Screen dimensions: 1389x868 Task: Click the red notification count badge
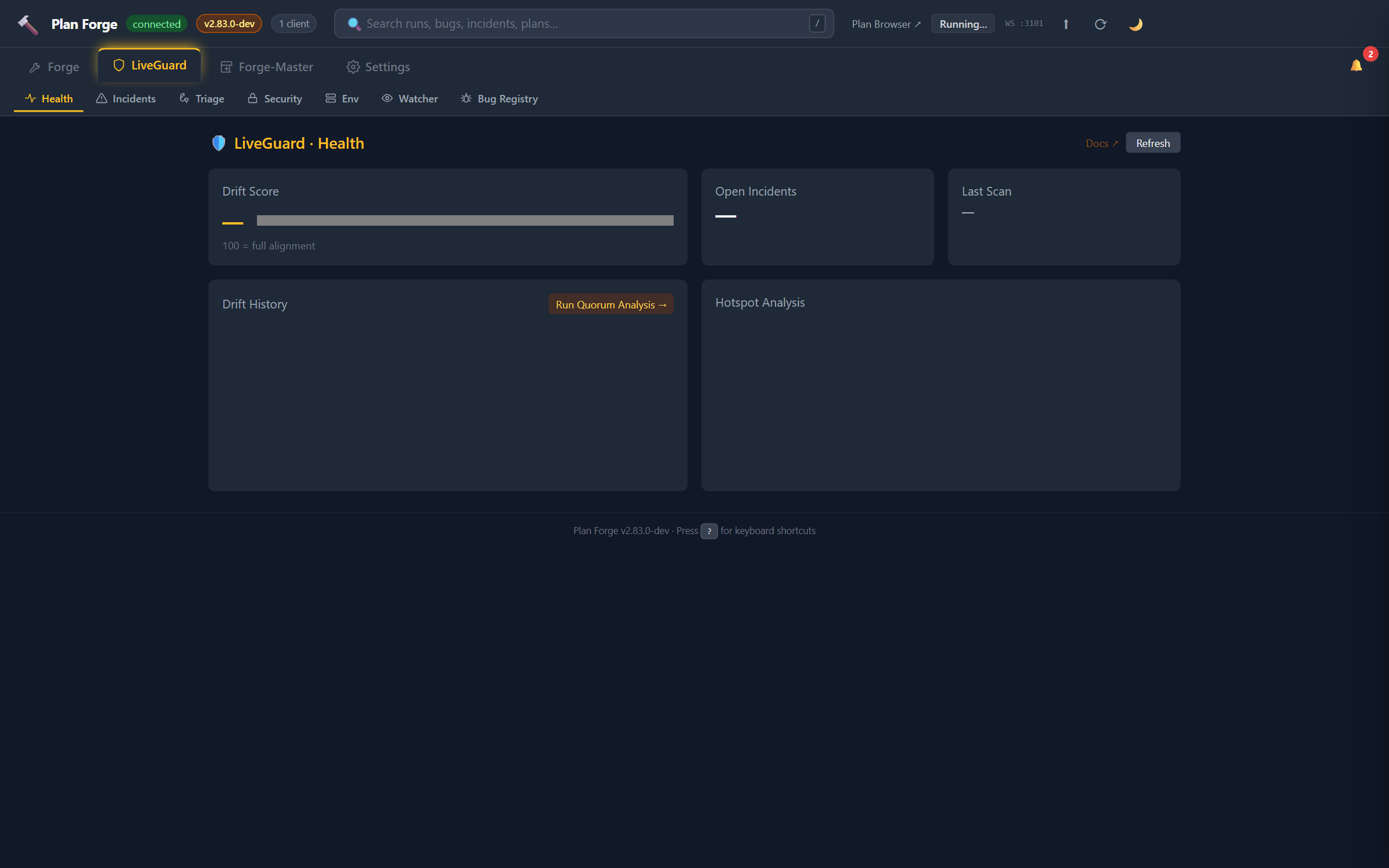pos(1370,54)
